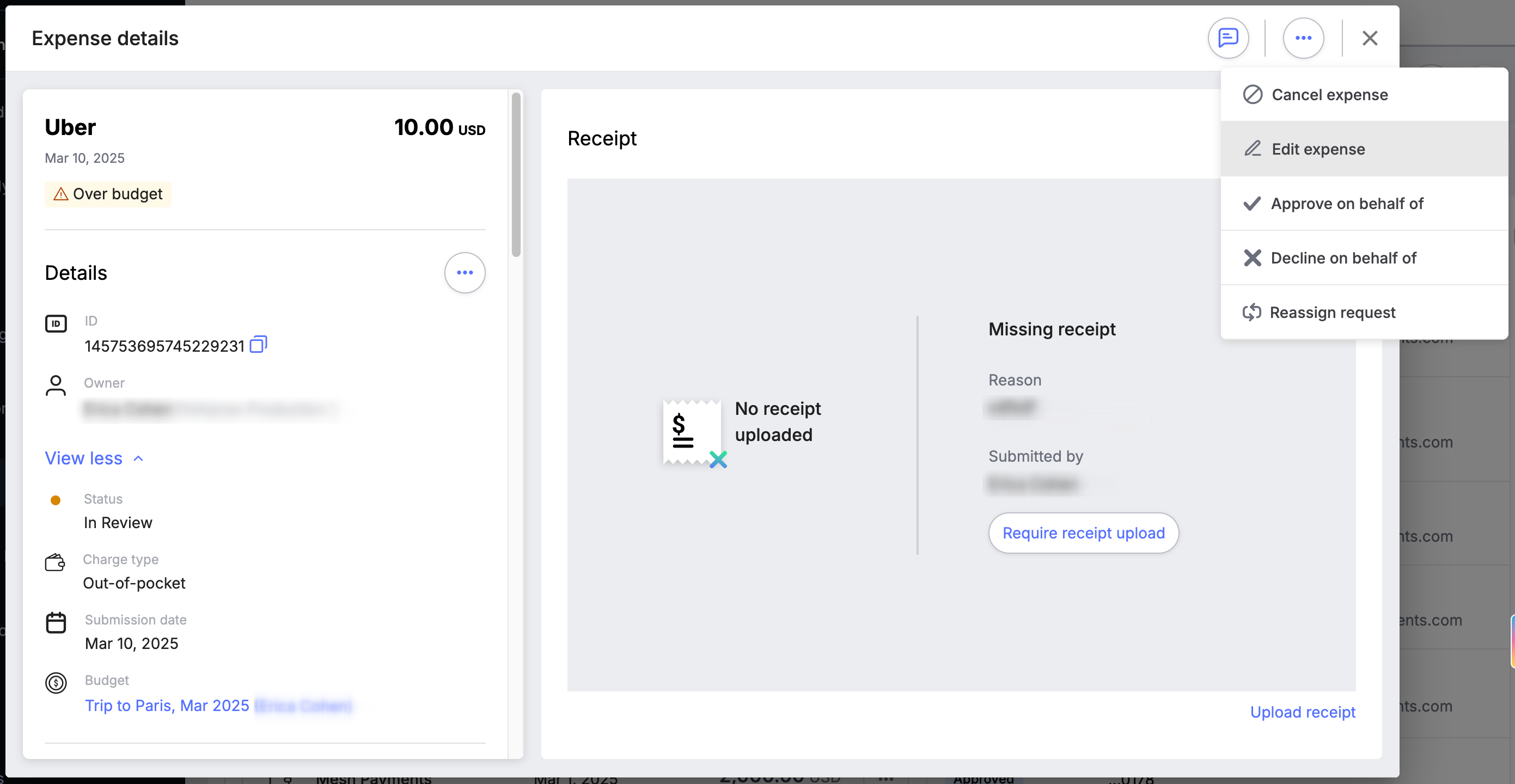The width and height of the screenshot is (1515, 784).
Task: Open the Details section three-dots menu
Action: pos(465,273)
